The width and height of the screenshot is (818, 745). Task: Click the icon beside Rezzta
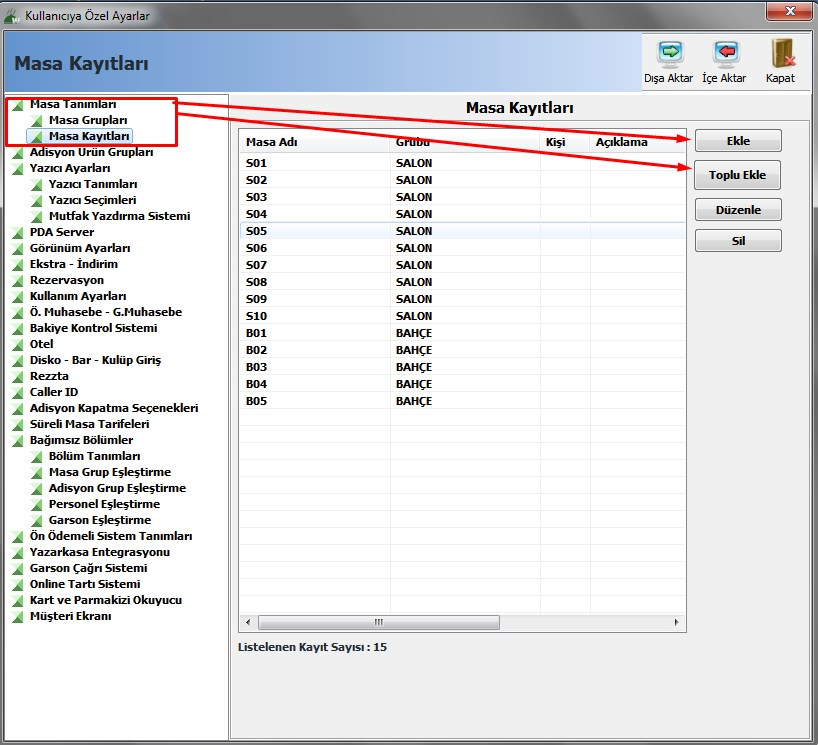coord(18,377)
